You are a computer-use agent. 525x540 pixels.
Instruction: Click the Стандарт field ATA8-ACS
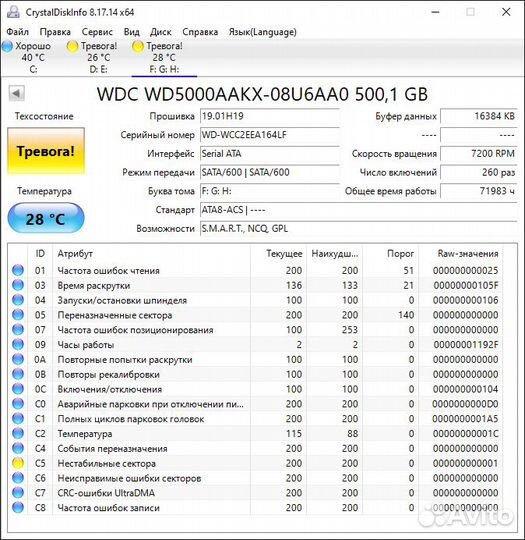(x=358, y=210)
